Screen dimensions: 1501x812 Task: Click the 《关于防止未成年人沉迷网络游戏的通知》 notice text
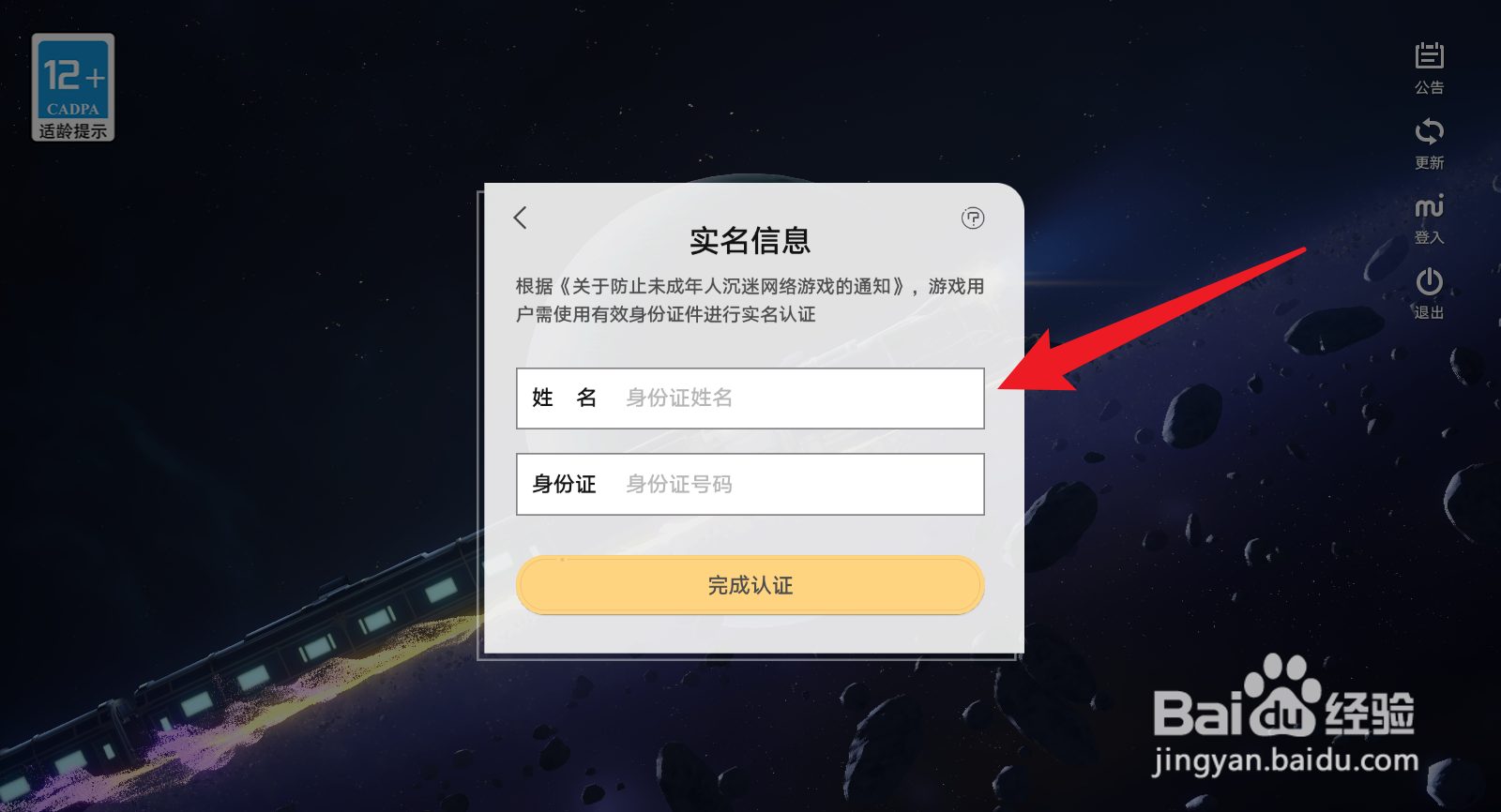pyautogui.click(x=734, y=286)
